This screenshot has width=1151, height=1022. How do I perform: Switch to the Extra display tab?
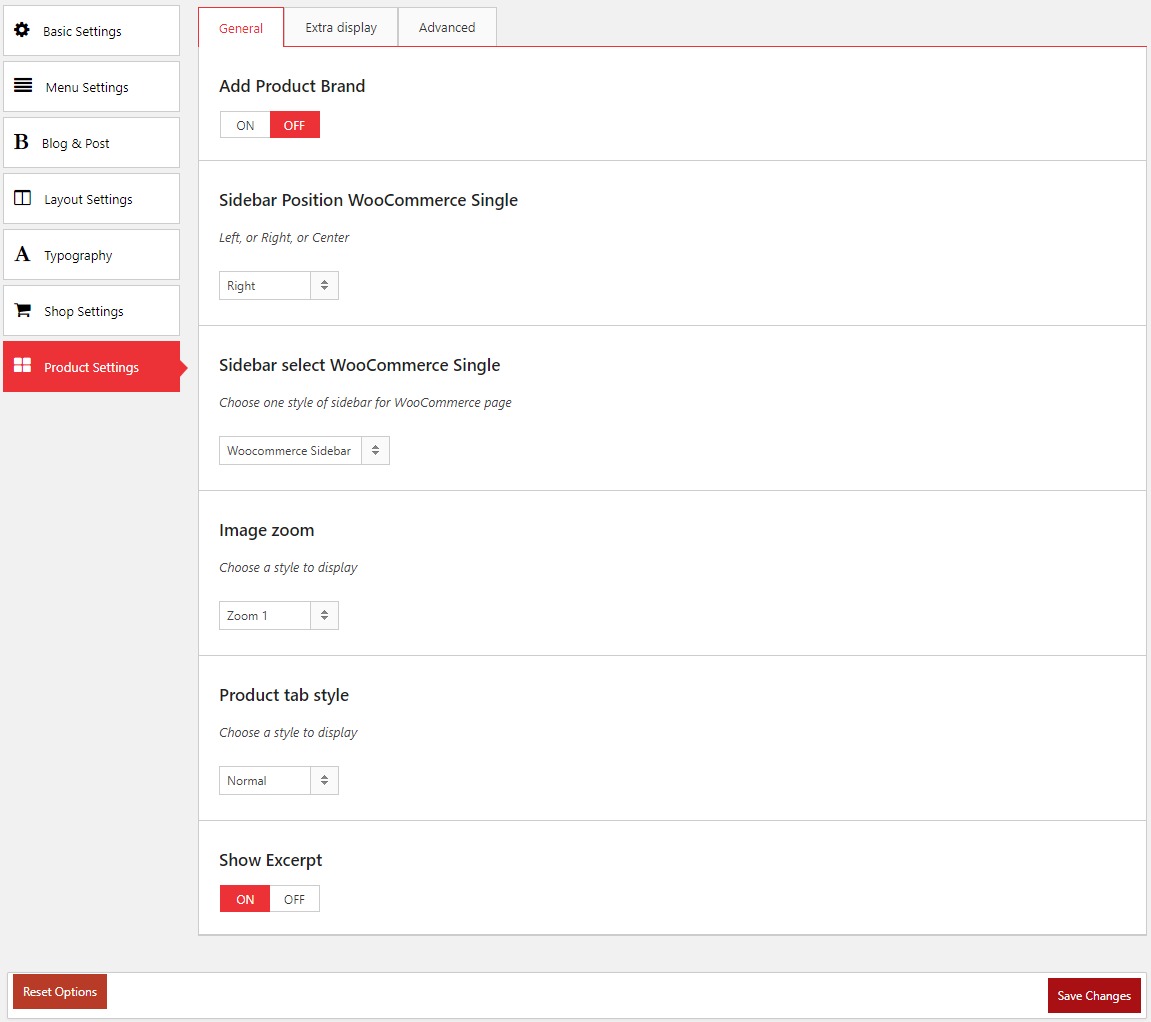point(341,28)
